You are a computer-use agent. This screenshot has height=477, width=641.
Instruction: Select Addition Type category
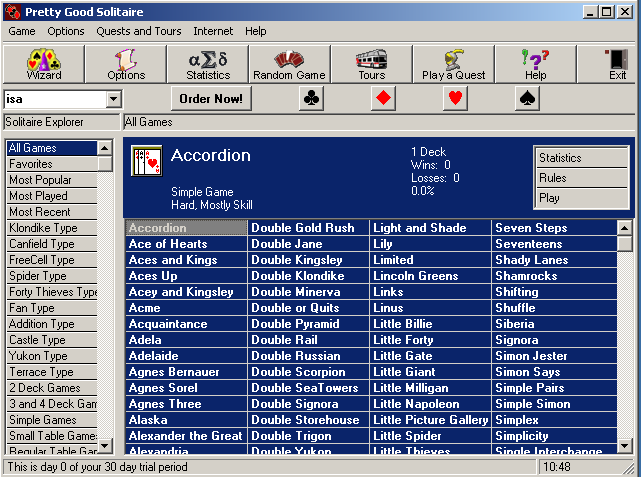(52, 324)
